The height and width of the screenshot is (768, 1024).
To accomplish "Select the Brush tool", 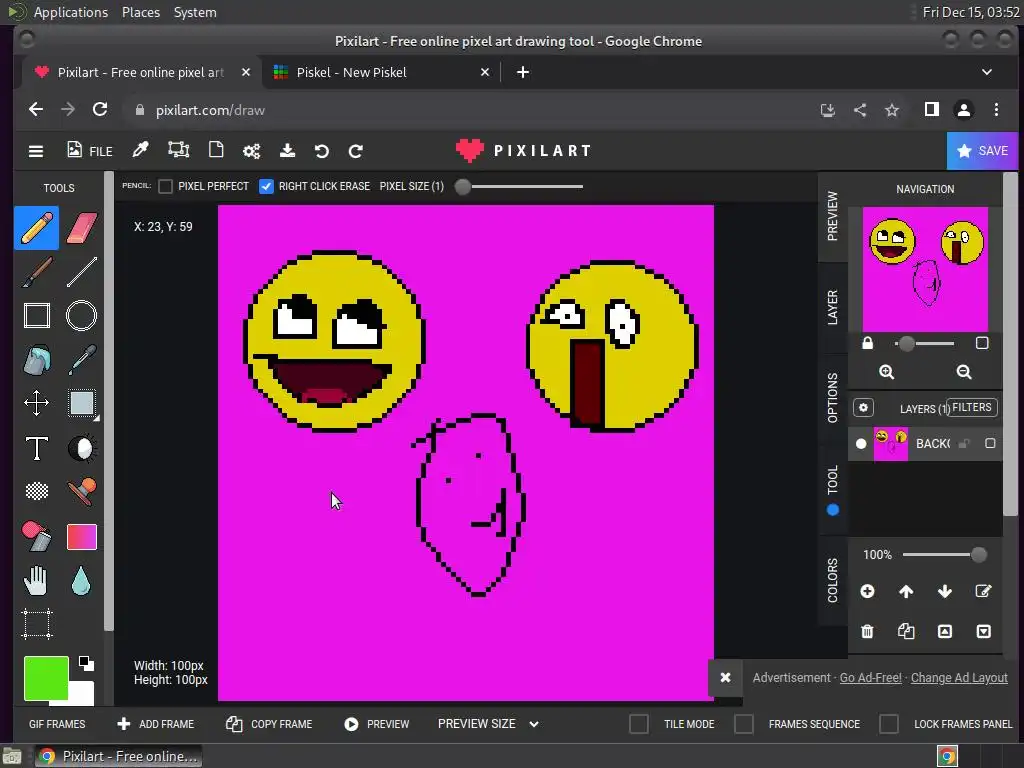I will [x=37, y=272].
